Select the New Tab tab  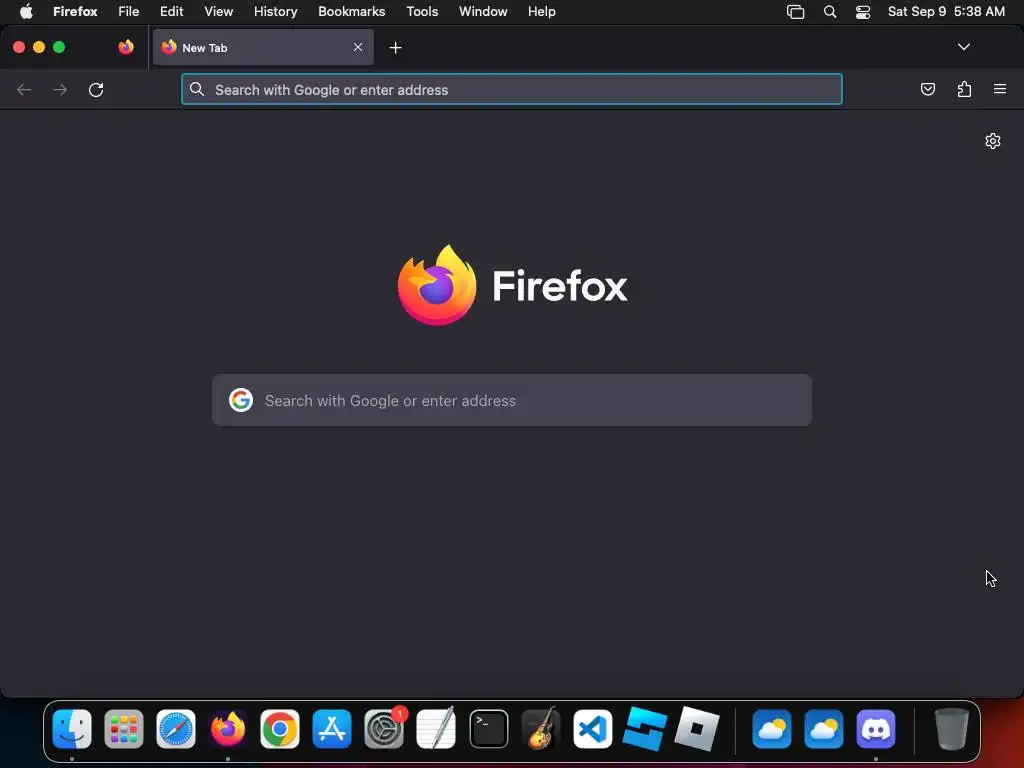pos(263,47)
